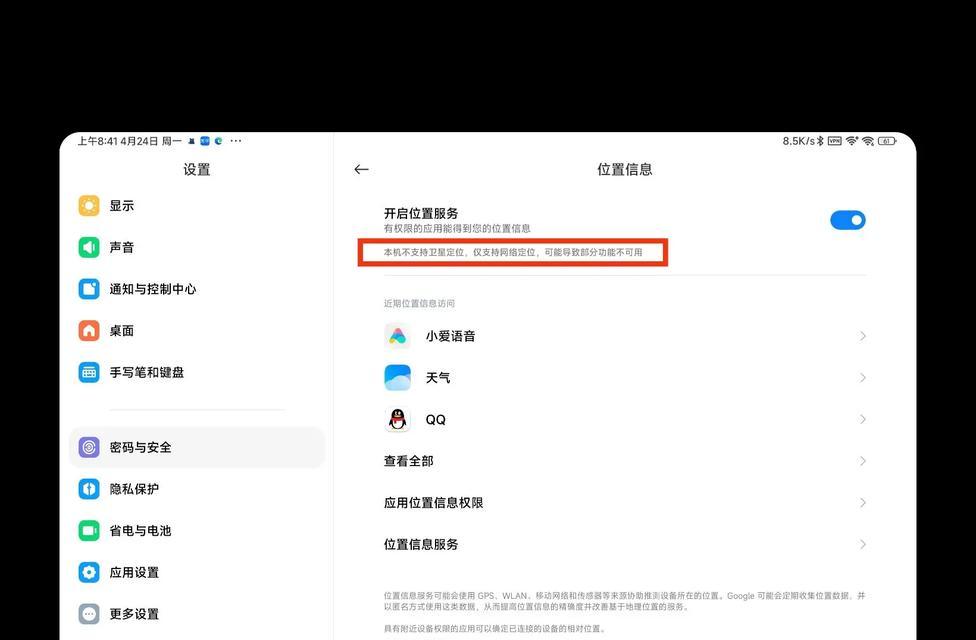Tap the 近期位置信息访问 section header
976x640 pixels.
419,304
